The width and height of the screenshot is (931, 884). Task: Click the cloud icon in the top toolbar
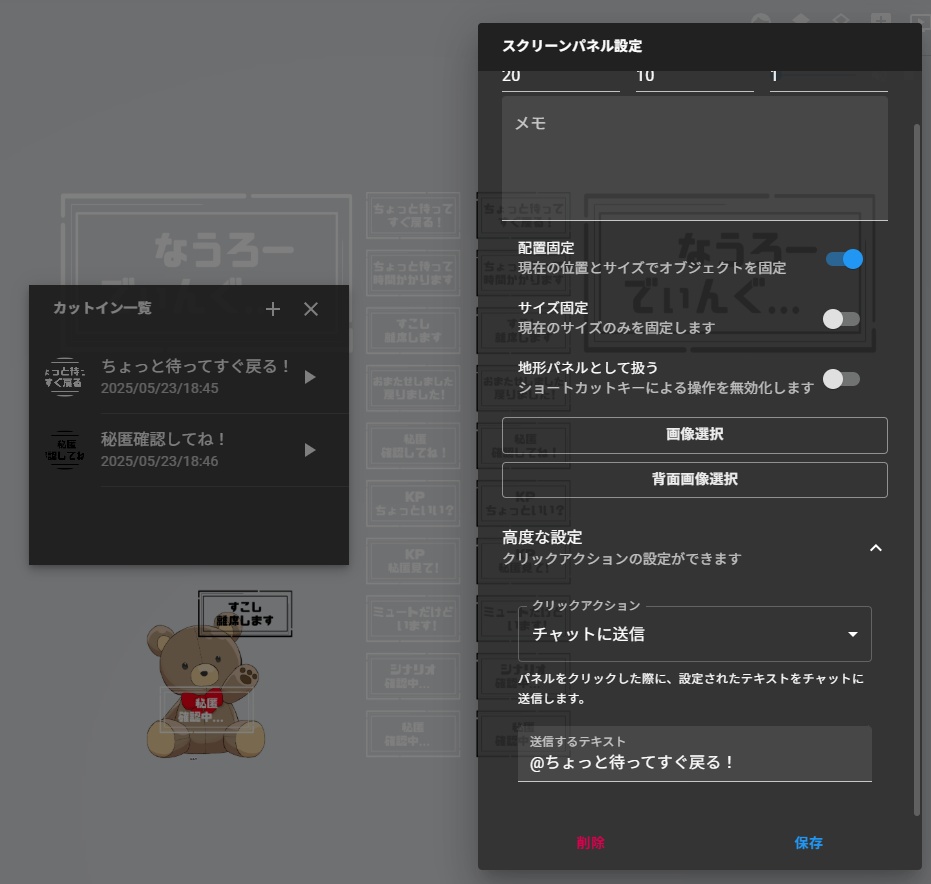761,18
